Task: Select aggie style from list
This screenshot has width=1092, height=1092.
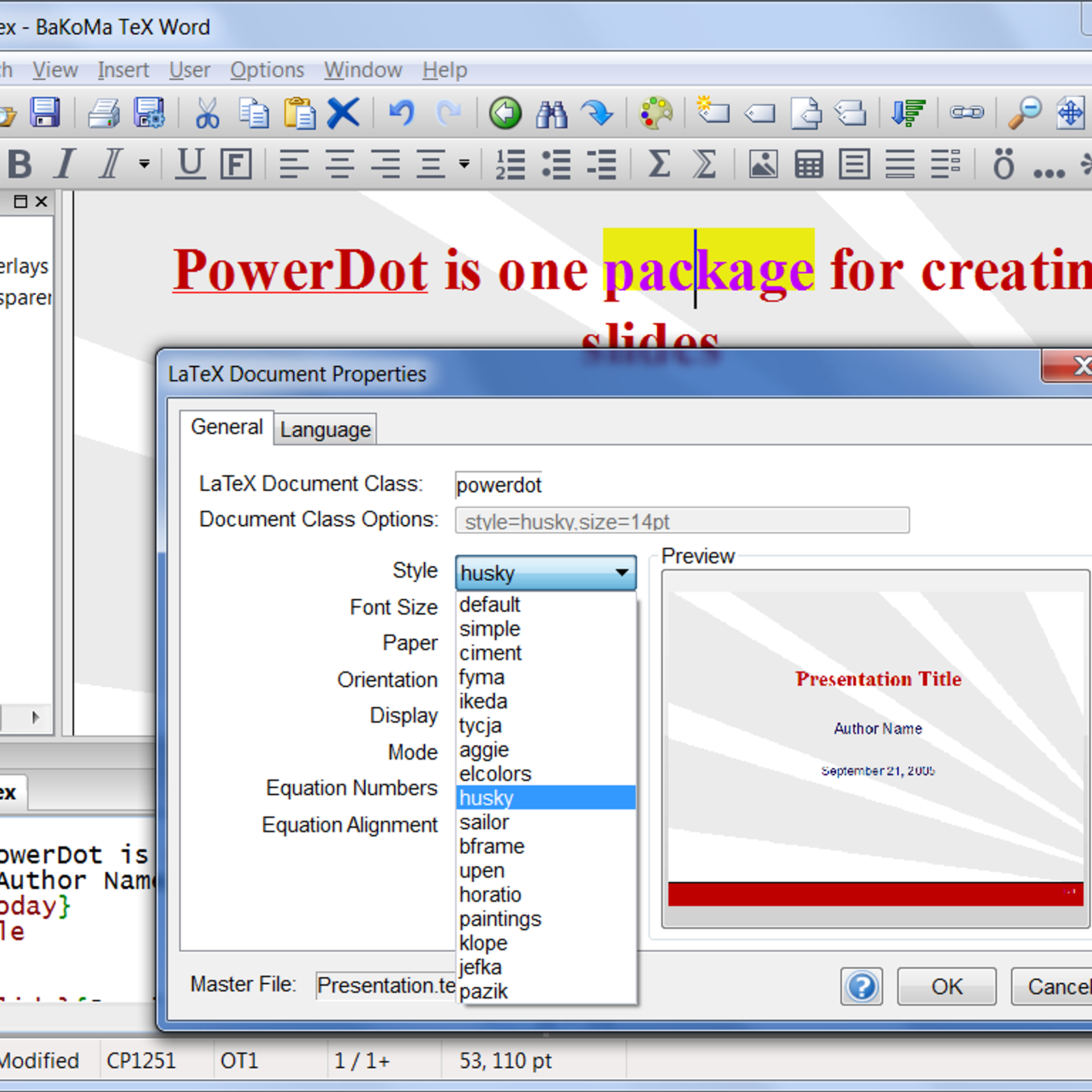Action: (x=545, y=750)
